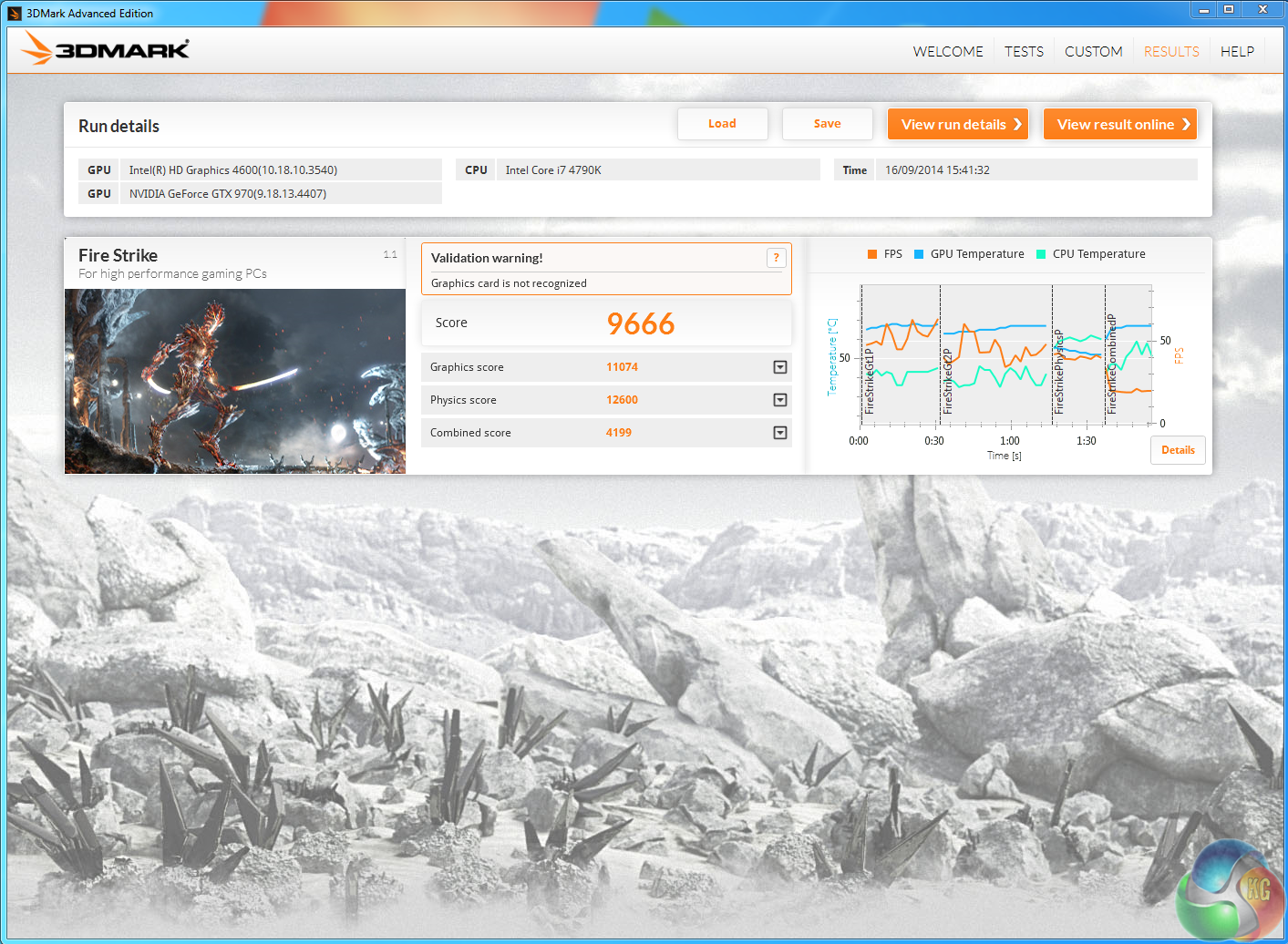Viewport: 1288px width, 944px height.
Task: Open View run details
Action: tap(958, 124)
